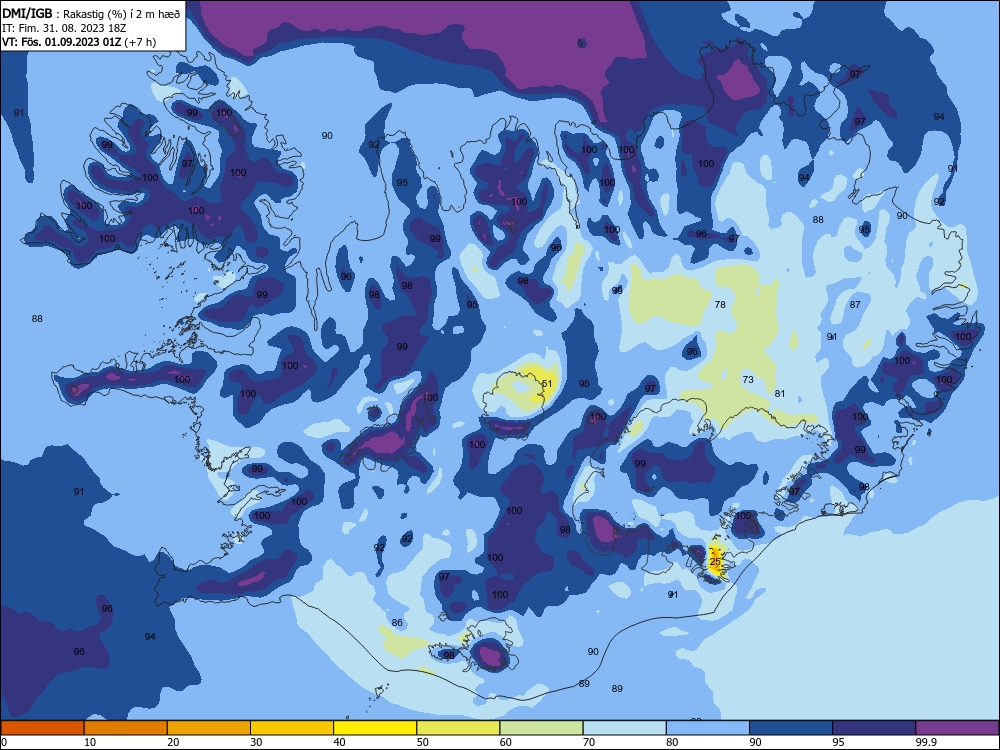The height and width of the screenshot is (750, 1000).
Task: Click the humidity value 51 near the glacier
Action: click(547, 383)
